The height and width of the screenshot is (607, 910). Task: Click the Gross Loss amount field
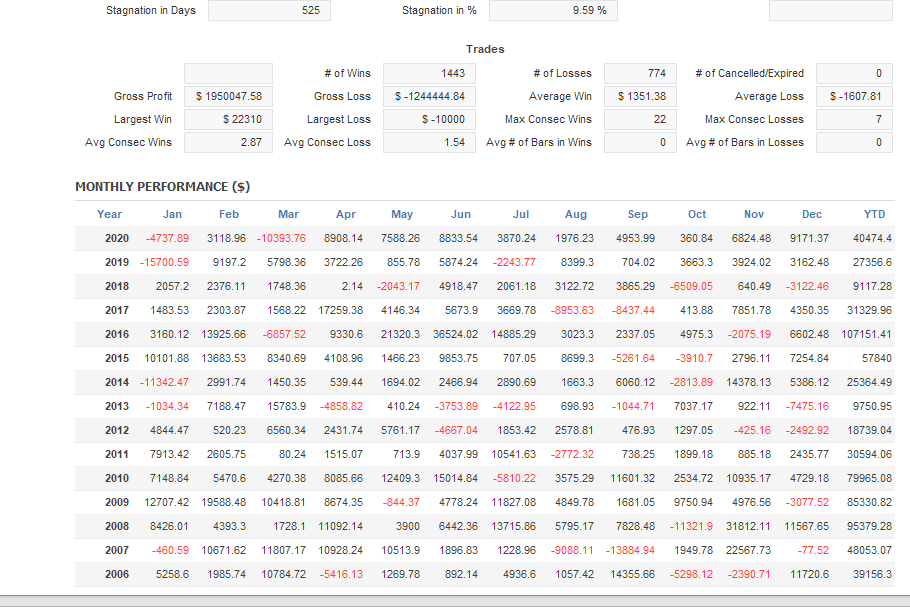pyautogui.click(x=429, y=96)
